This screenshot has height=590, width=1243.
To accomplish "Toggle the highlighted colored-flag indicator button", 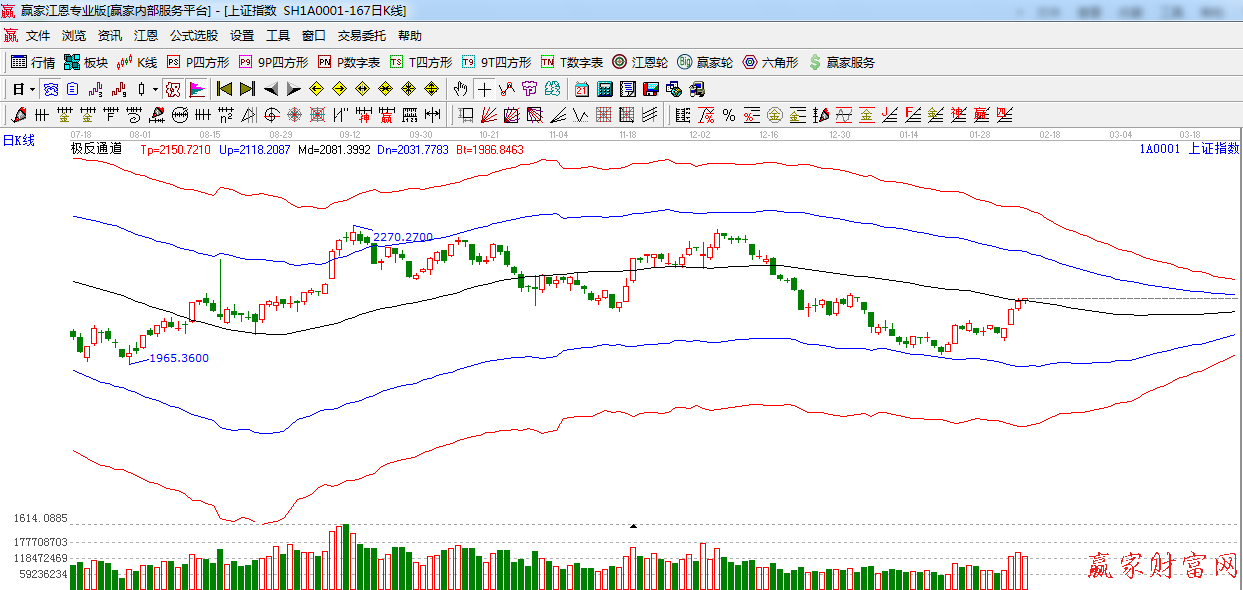I will tap(196, 89).
